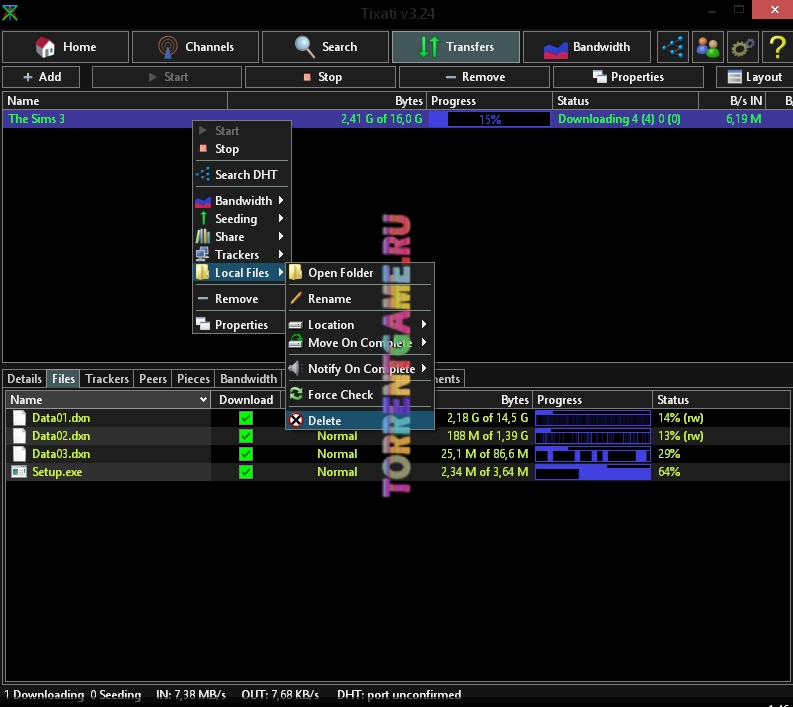
Task: Click the Setup.exe application icon
Action: 19,472
